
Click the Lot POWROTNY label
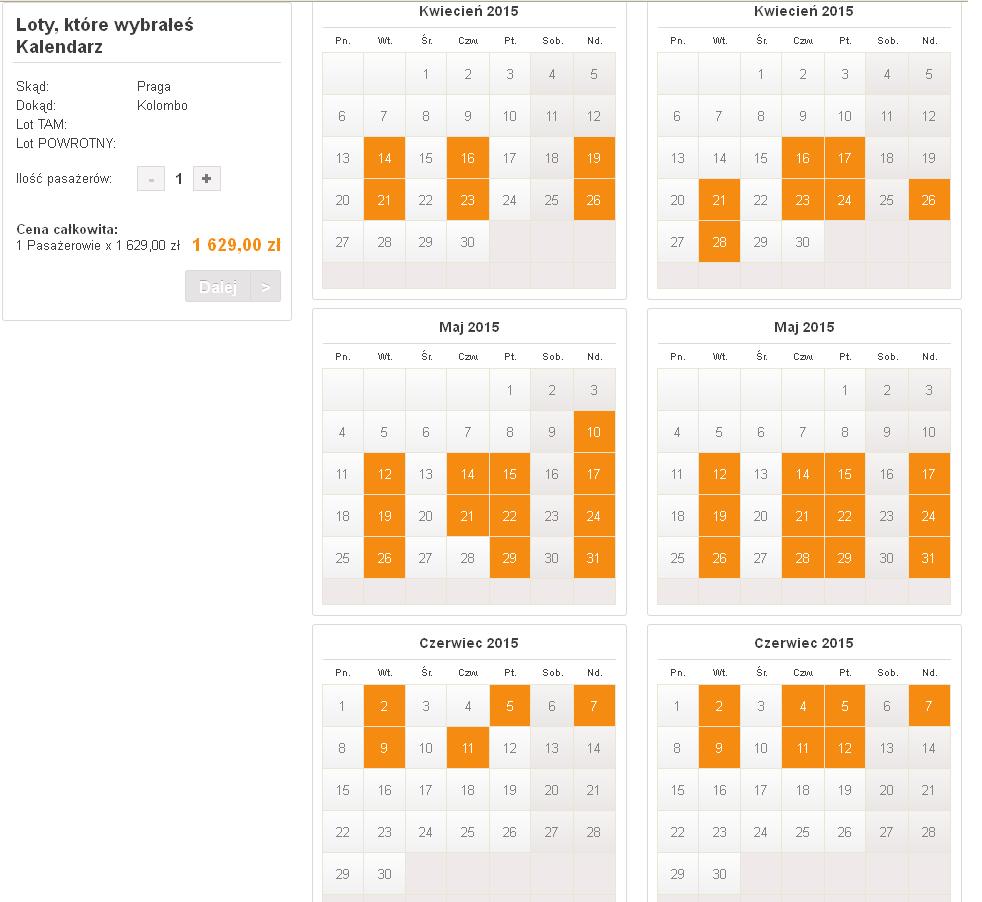coord(66,143)
